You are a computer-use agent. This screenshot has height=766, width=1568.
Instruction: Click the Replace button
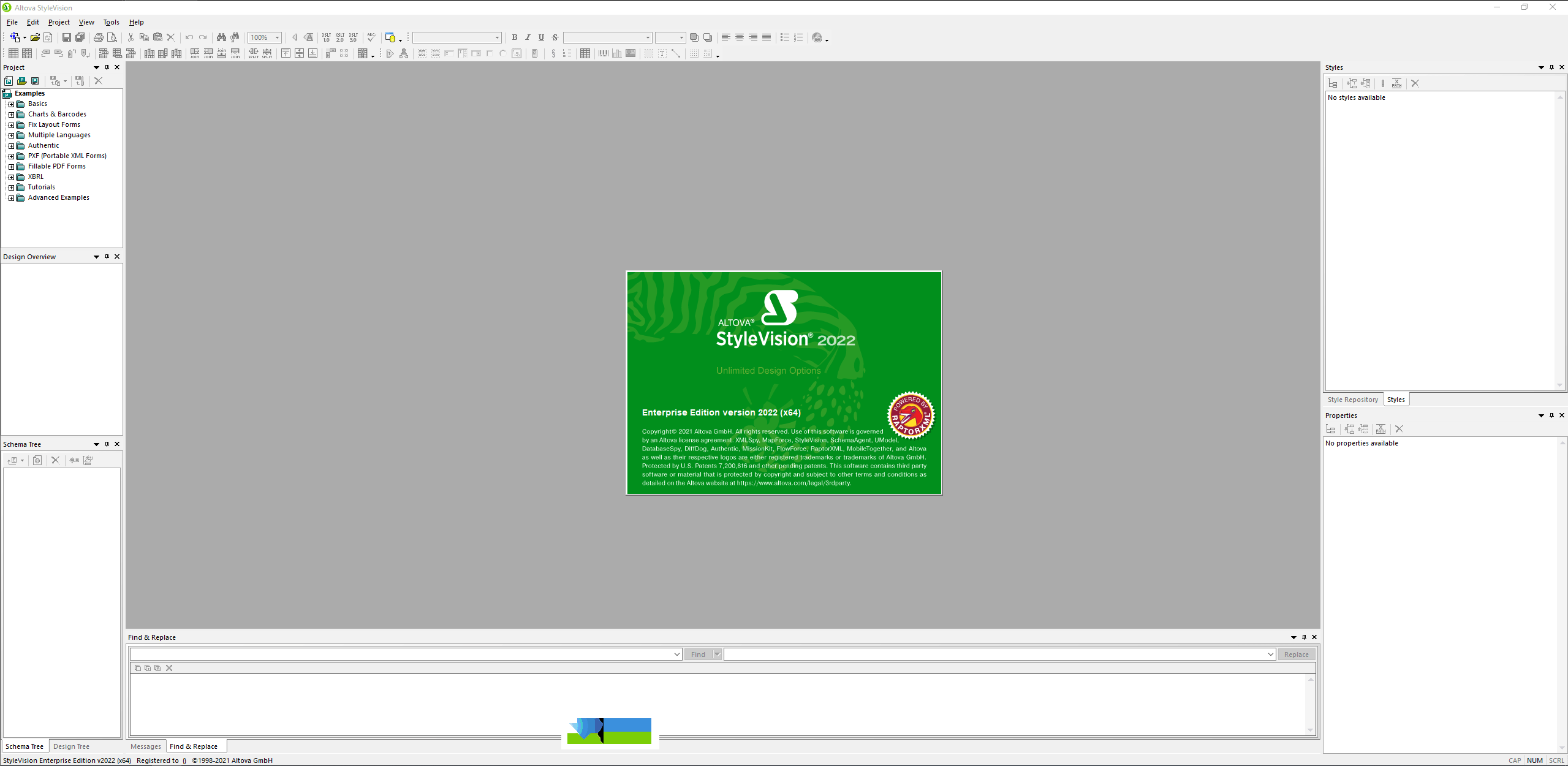(1296, 654)
